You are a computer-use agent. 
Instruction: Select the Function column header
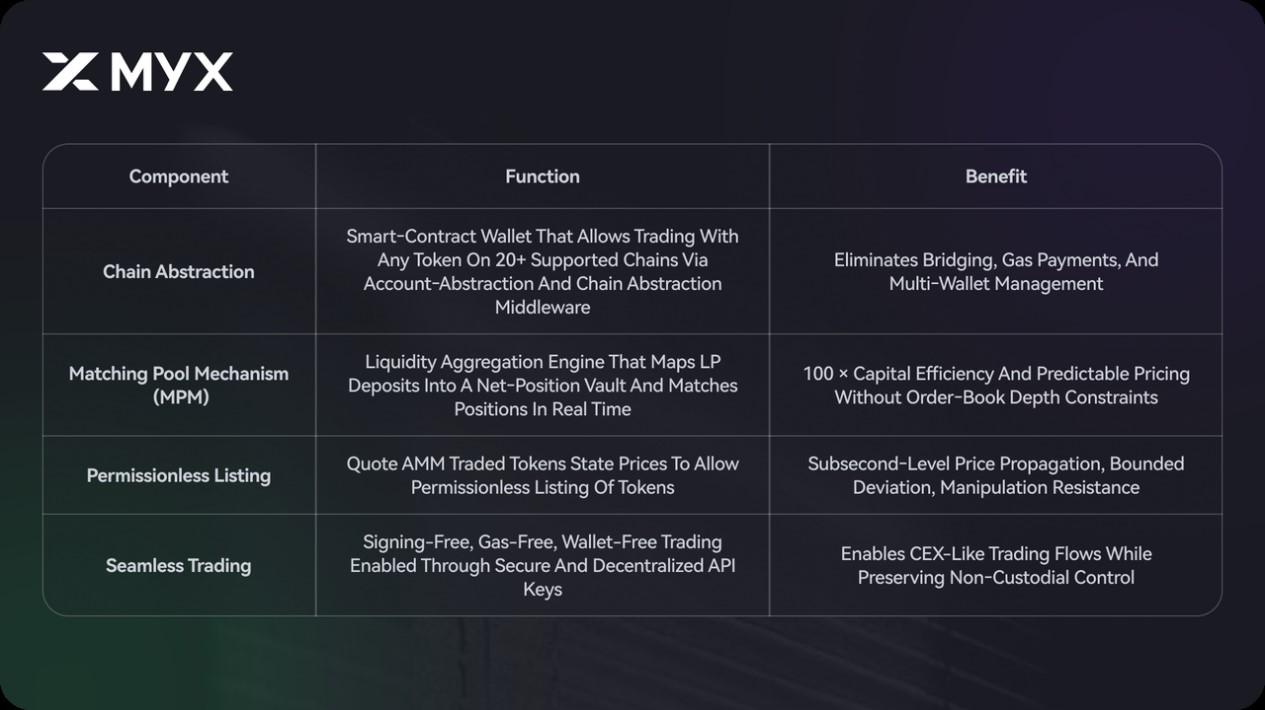click(x=542, y=177)
